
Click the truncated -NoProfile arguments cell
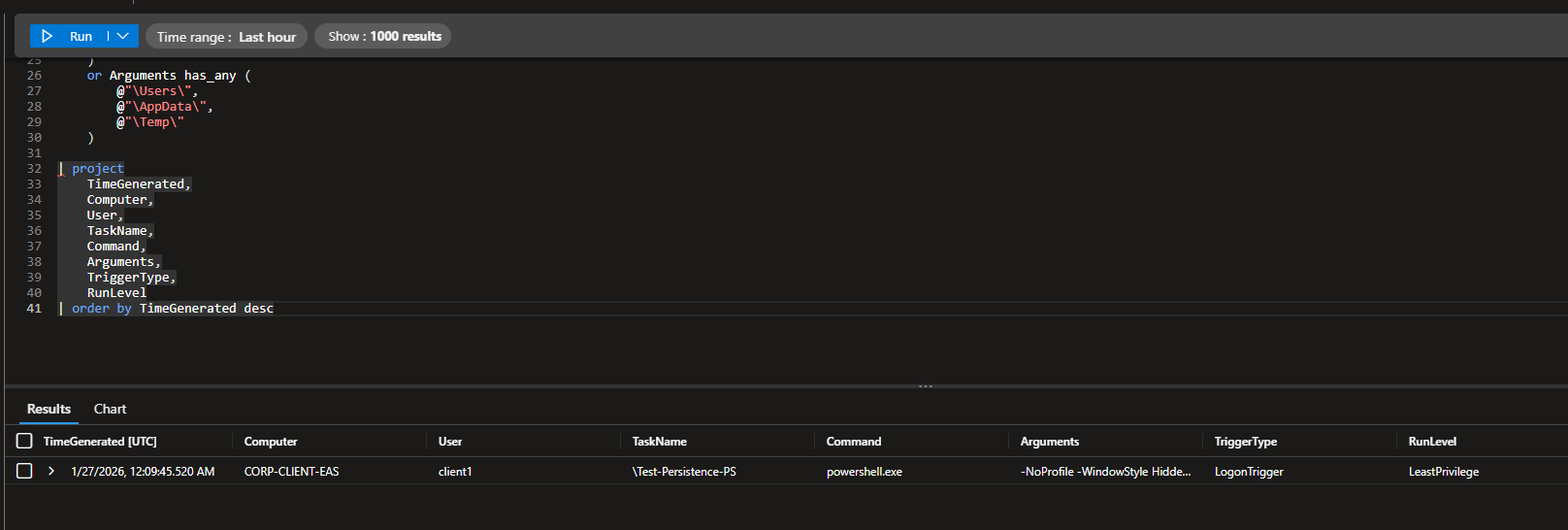pyautogui.click(x=1105, y=472)
